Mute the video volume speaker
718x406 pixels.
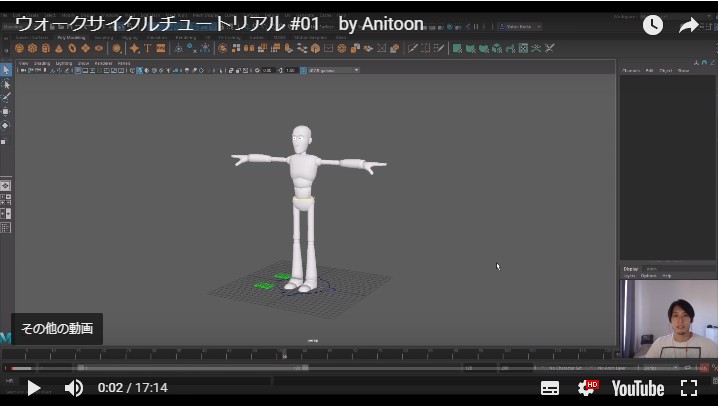pyautogui.click(x=74, y=388)
